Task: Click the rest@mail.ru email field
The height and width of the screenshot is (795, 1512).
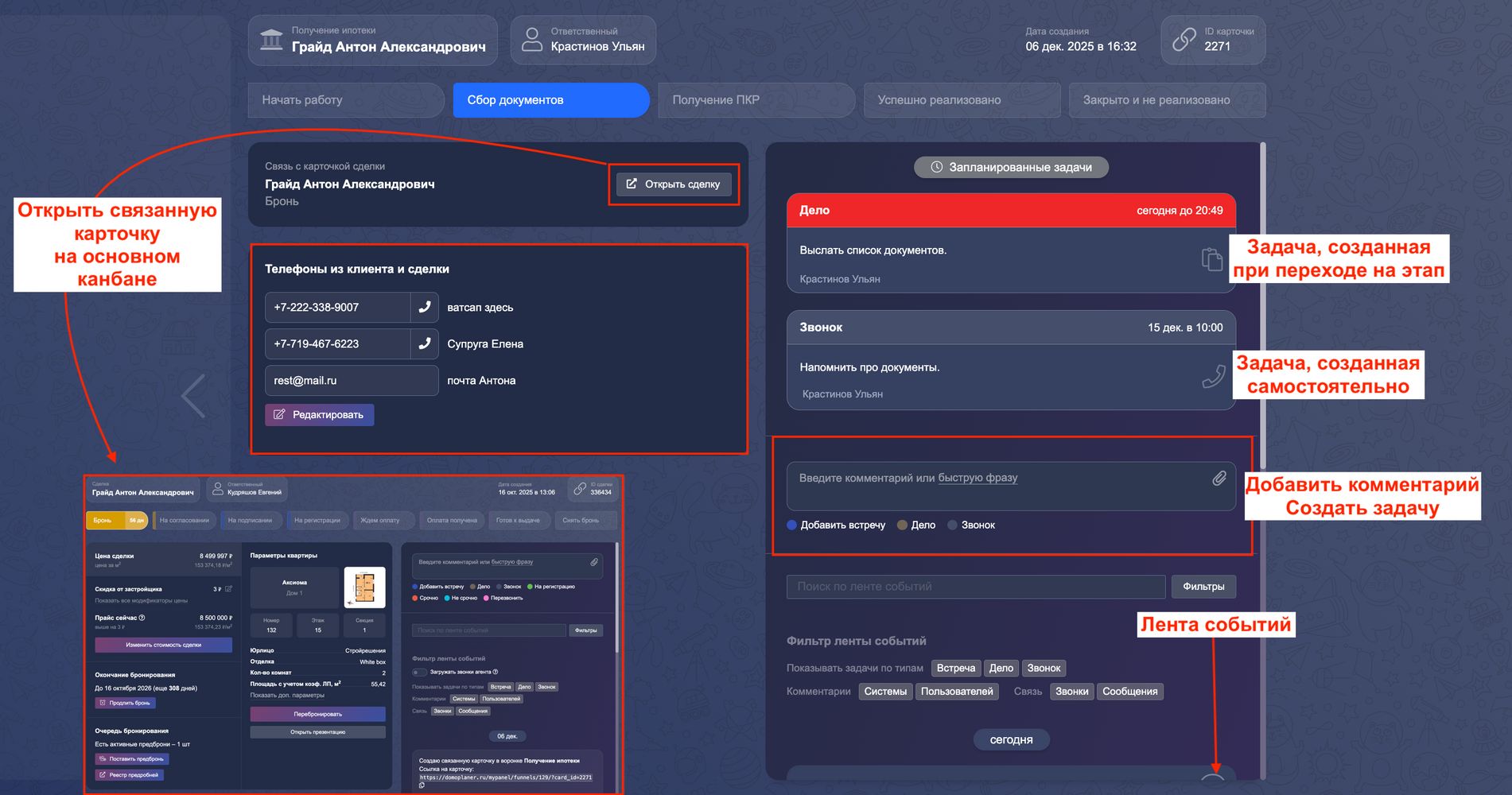Action: tap(352, 380)
